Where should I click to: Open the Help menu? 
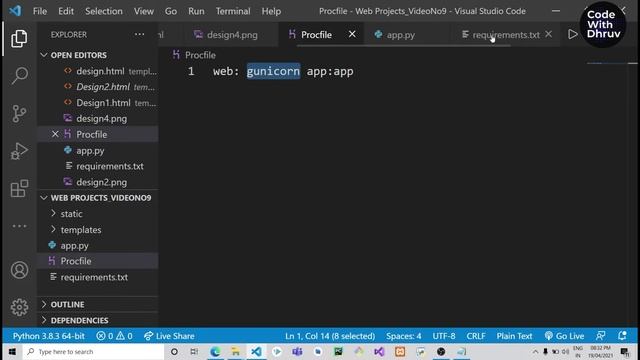point(271,11)
